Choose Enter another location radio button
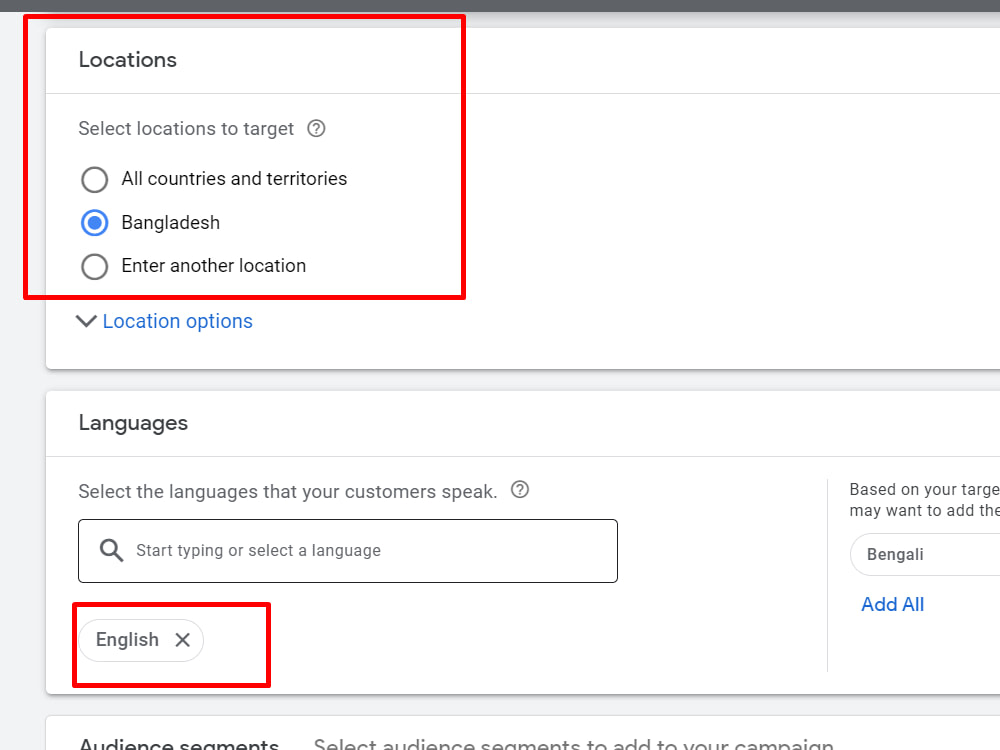 coord(94,267)
